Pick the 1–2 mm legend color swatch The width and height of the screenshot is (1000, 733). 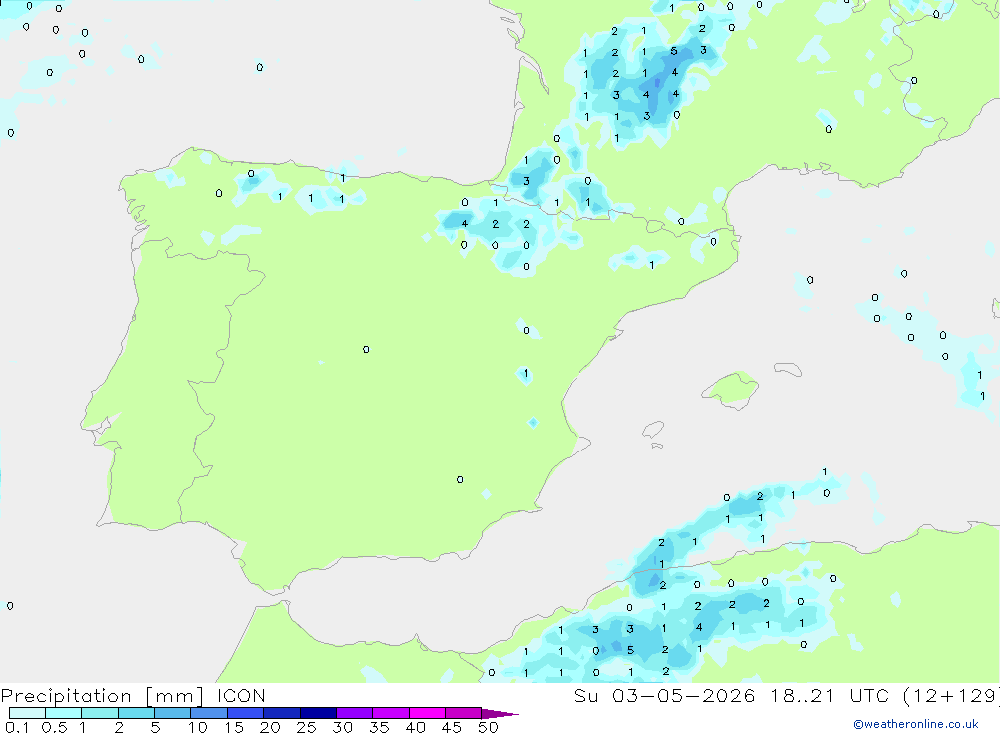[x=100, y=713]
